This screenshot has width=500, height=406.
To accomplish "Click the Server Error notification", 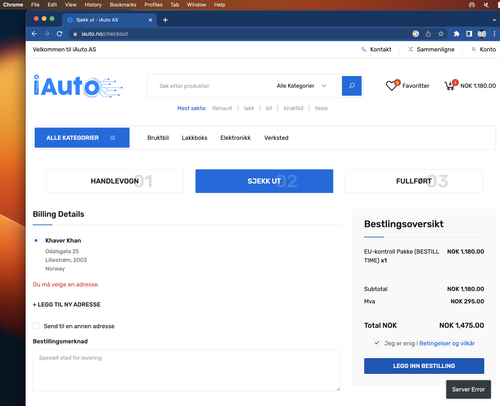I will click(x=468, y=389).
